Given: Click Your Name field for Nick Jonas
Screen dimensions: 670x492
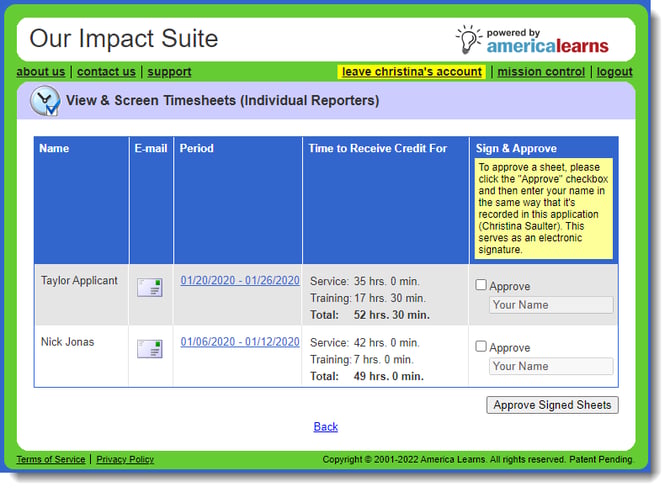Looking at the screenshot, I should point(551,366).
